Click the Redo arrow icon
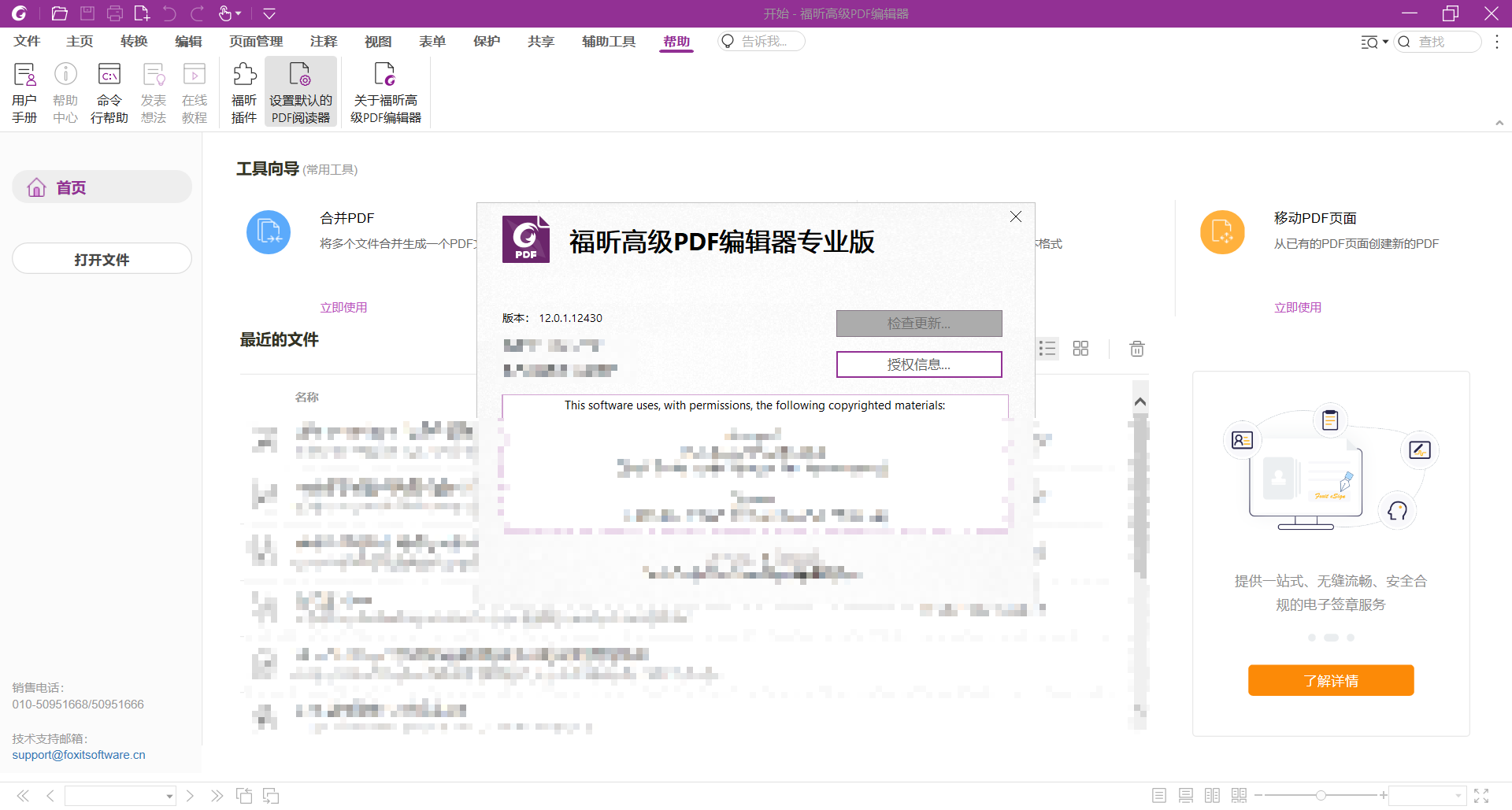This screenshot has width=1512, height=810. coord(197,13)
